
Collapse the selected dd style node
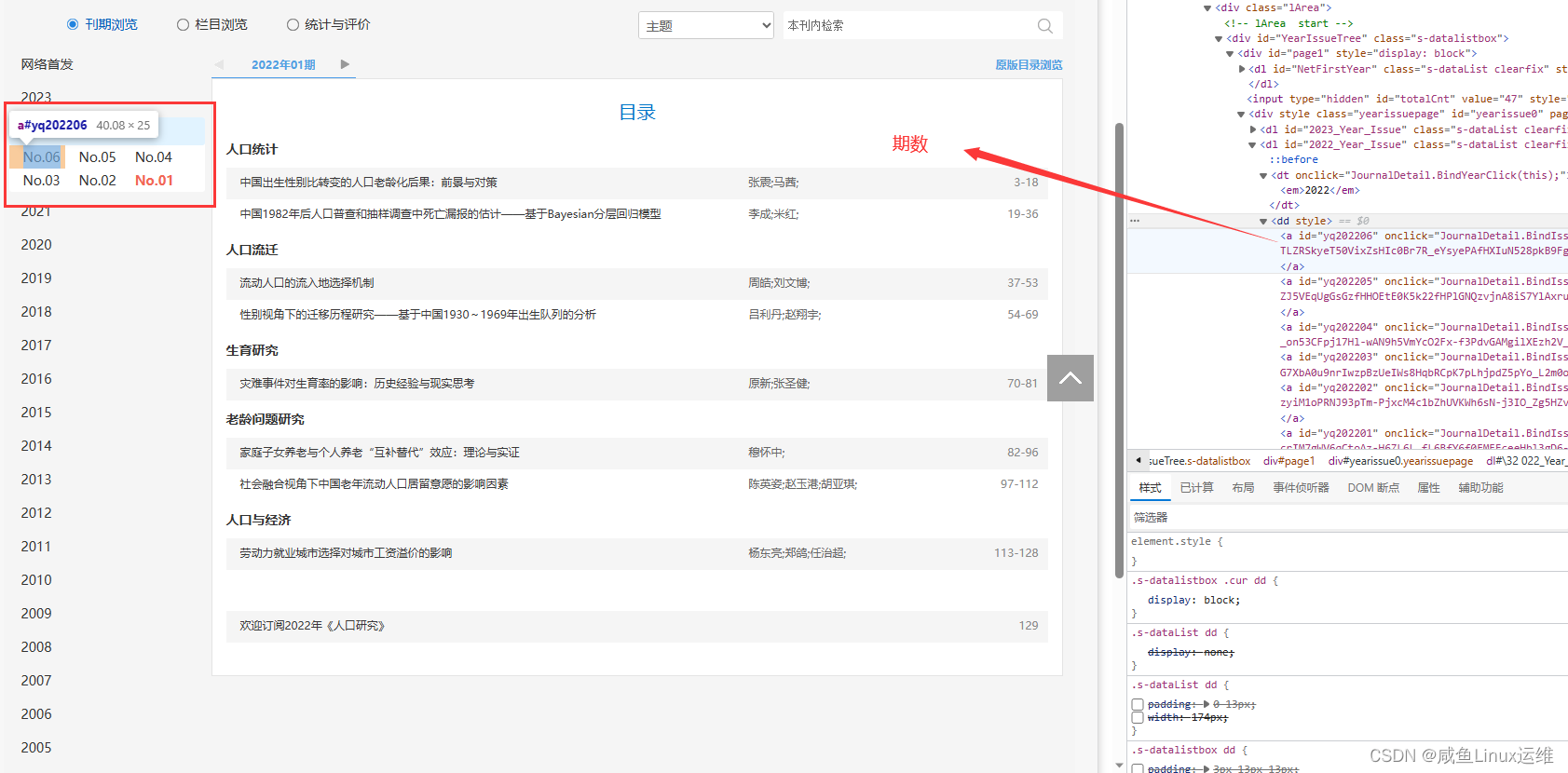pos(1263,221)
